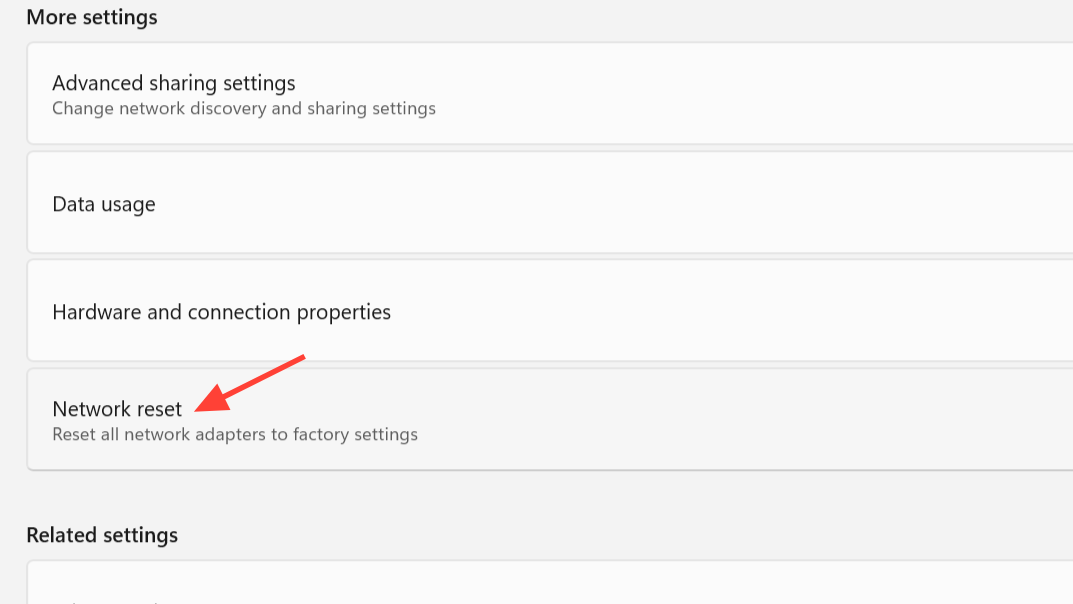Screen dimensions: 1073x604
Task: Open Advanced sharing settings
Action: pos(173,83)
